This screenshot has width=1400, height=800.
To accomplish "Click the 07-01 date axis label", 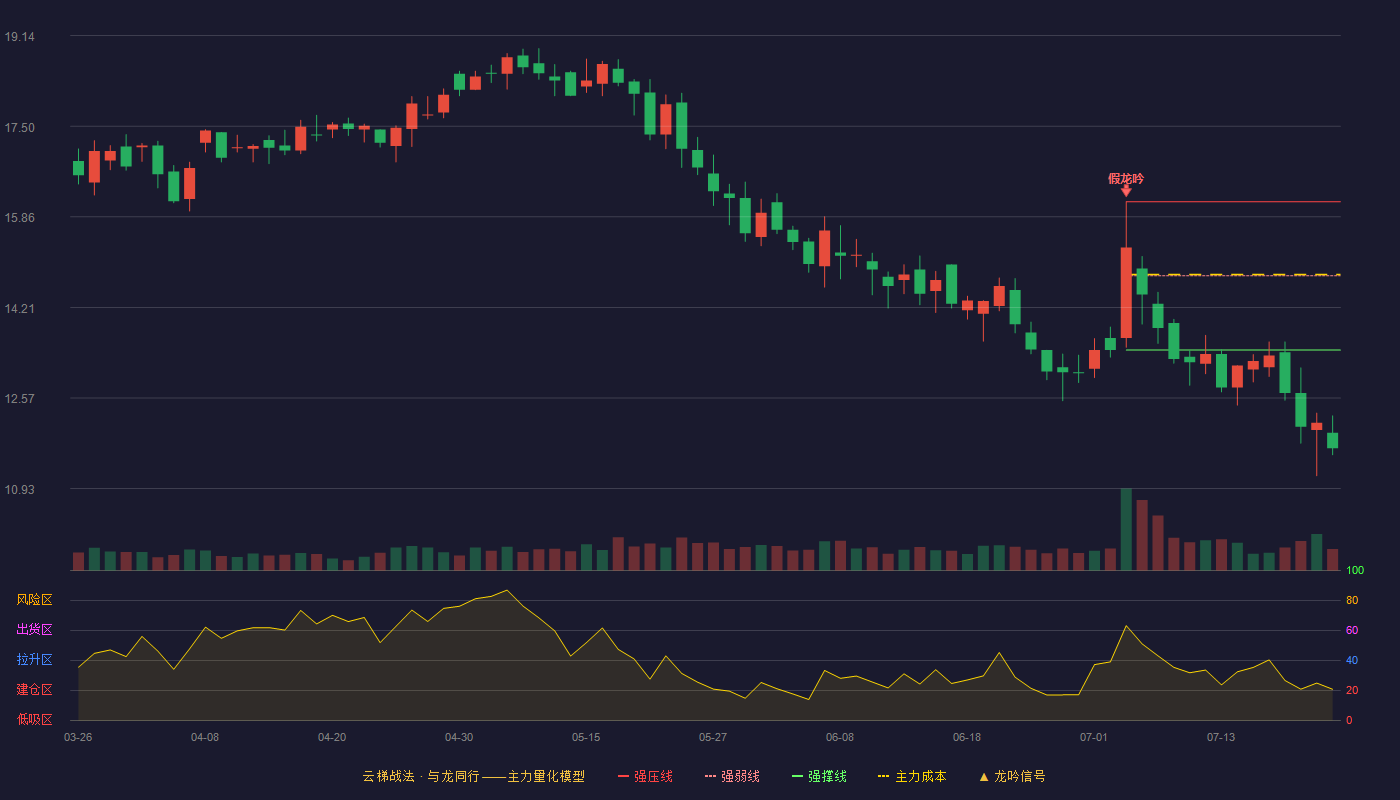I will (1094, 737).
